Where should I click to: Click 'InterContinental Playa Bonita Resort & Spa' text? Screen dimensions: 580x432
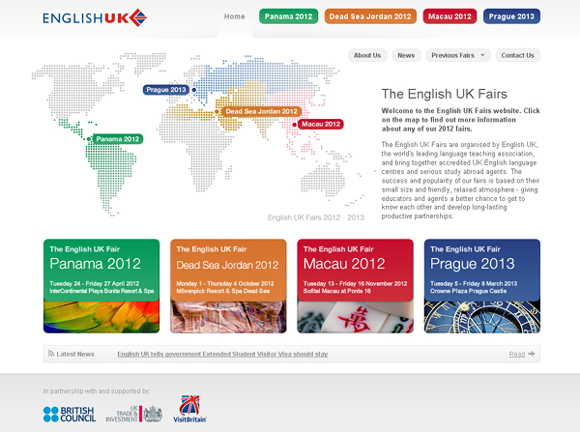tap(102, 291)
